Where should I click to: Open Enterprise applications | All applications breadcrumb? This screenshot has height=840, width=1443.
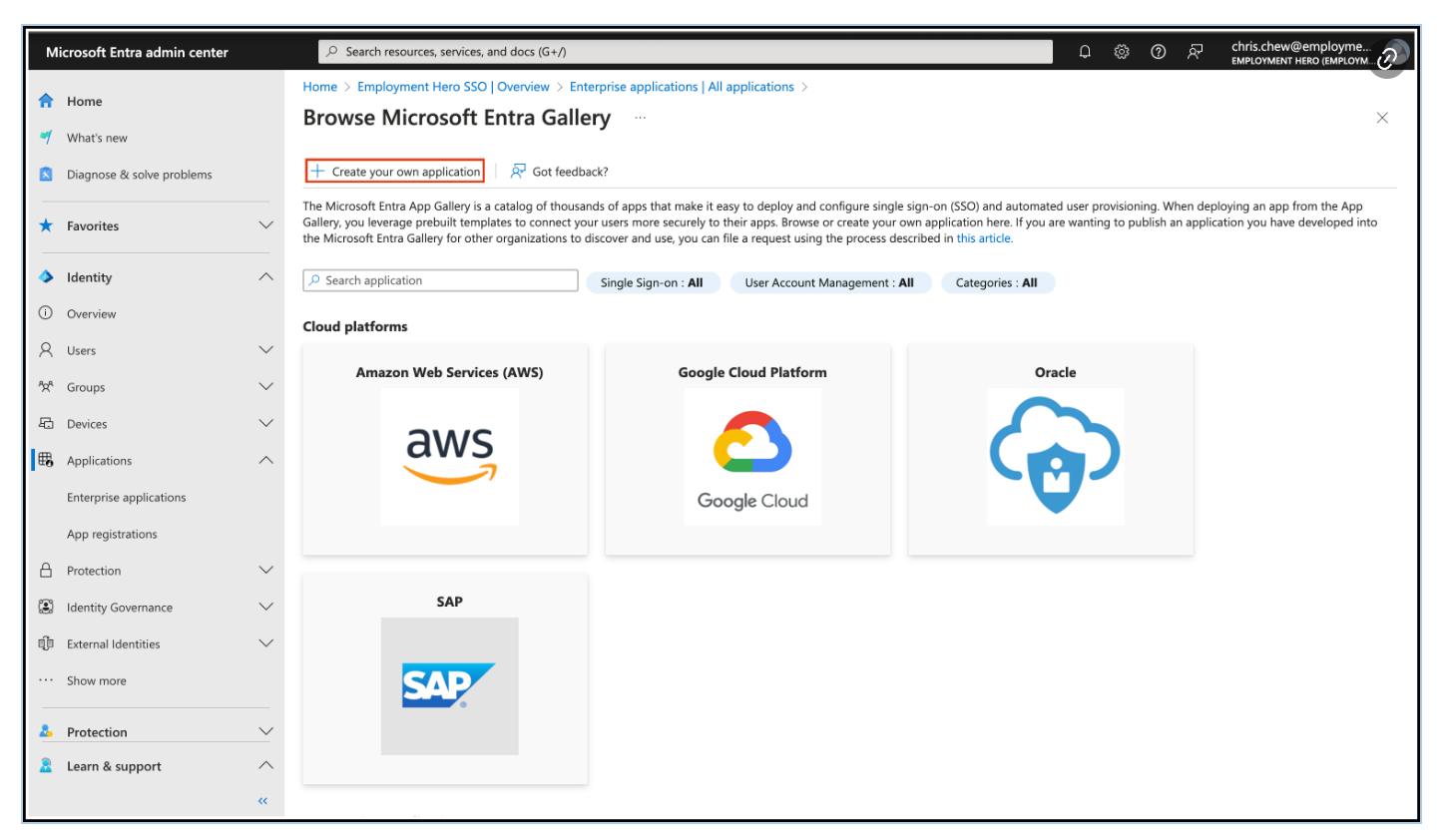tap(682, 87)
